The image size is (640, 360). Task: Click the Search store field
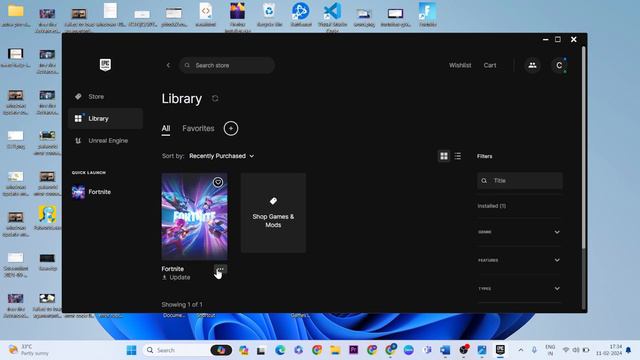(x=227, y=65)
